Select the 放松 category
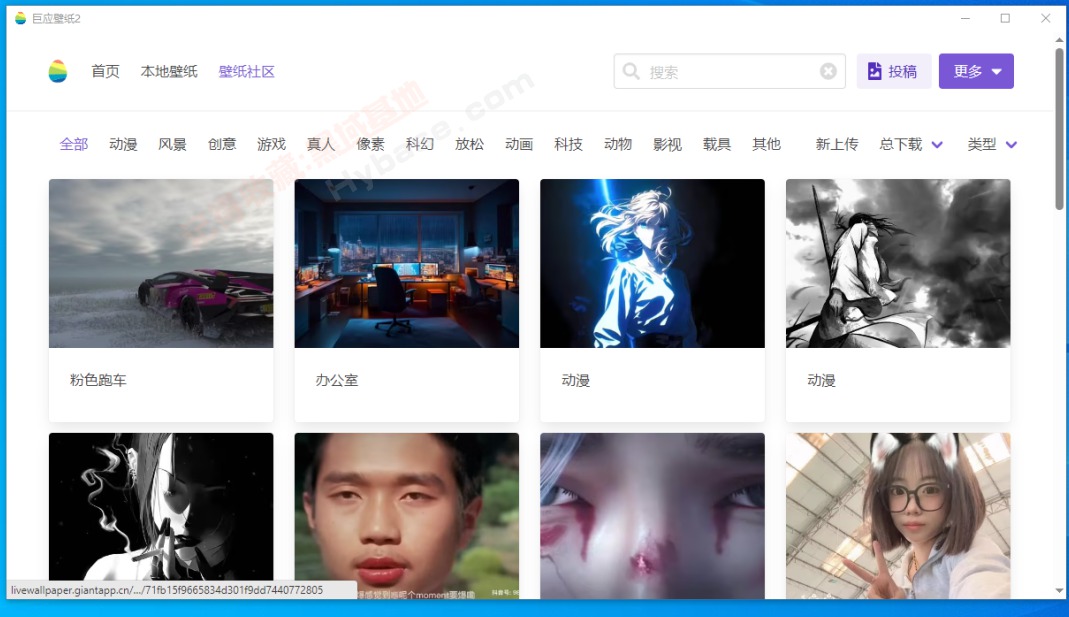The width and height of the screenshot is (1069, 617). pos(470,145)
